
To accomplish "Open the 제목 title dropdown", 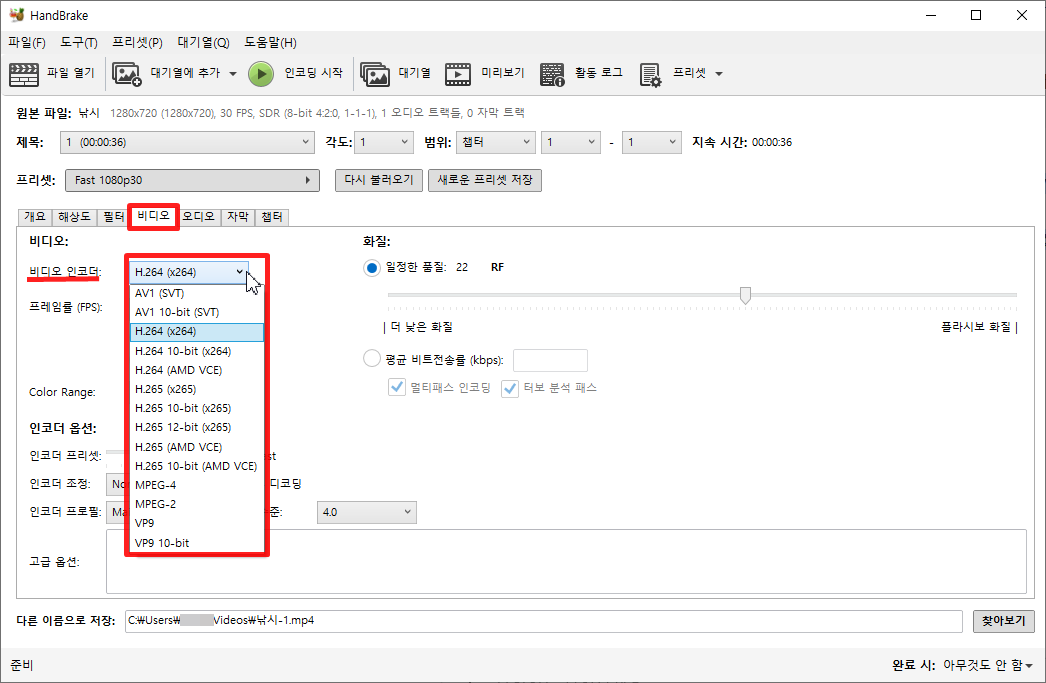I will [187, 142].
